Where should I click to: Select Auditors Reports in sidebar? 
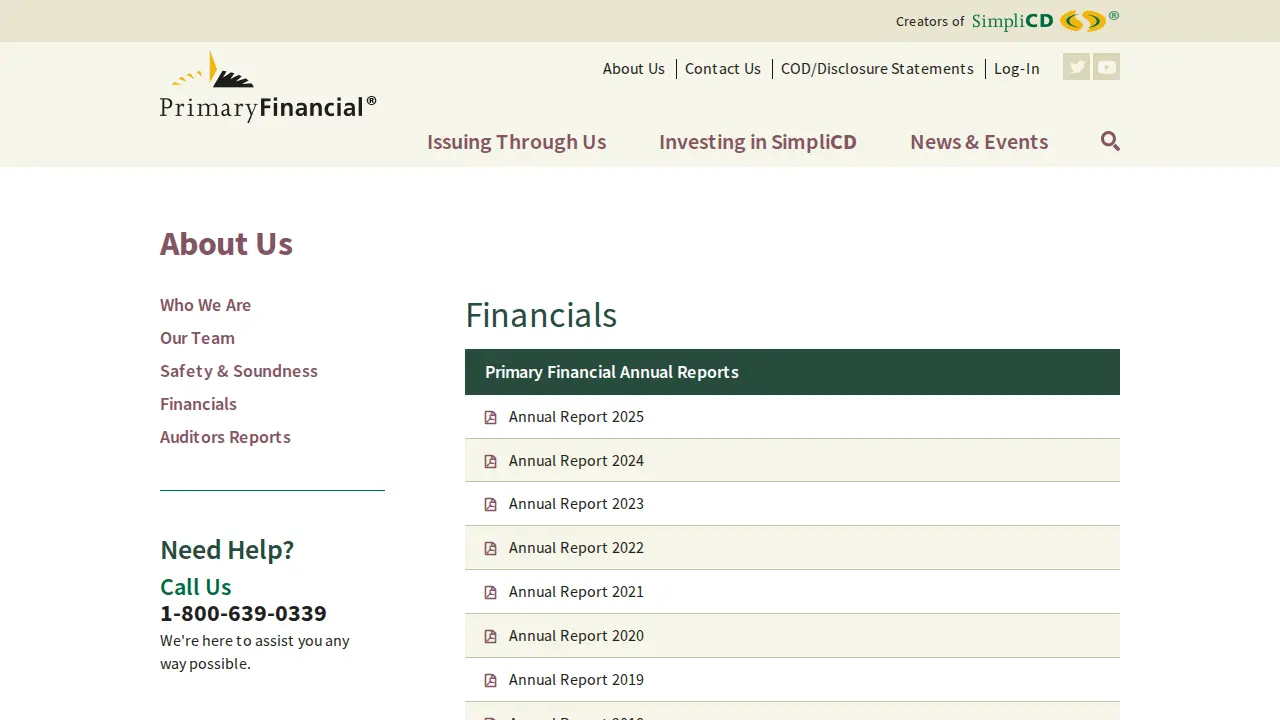(x=225, y=437)
